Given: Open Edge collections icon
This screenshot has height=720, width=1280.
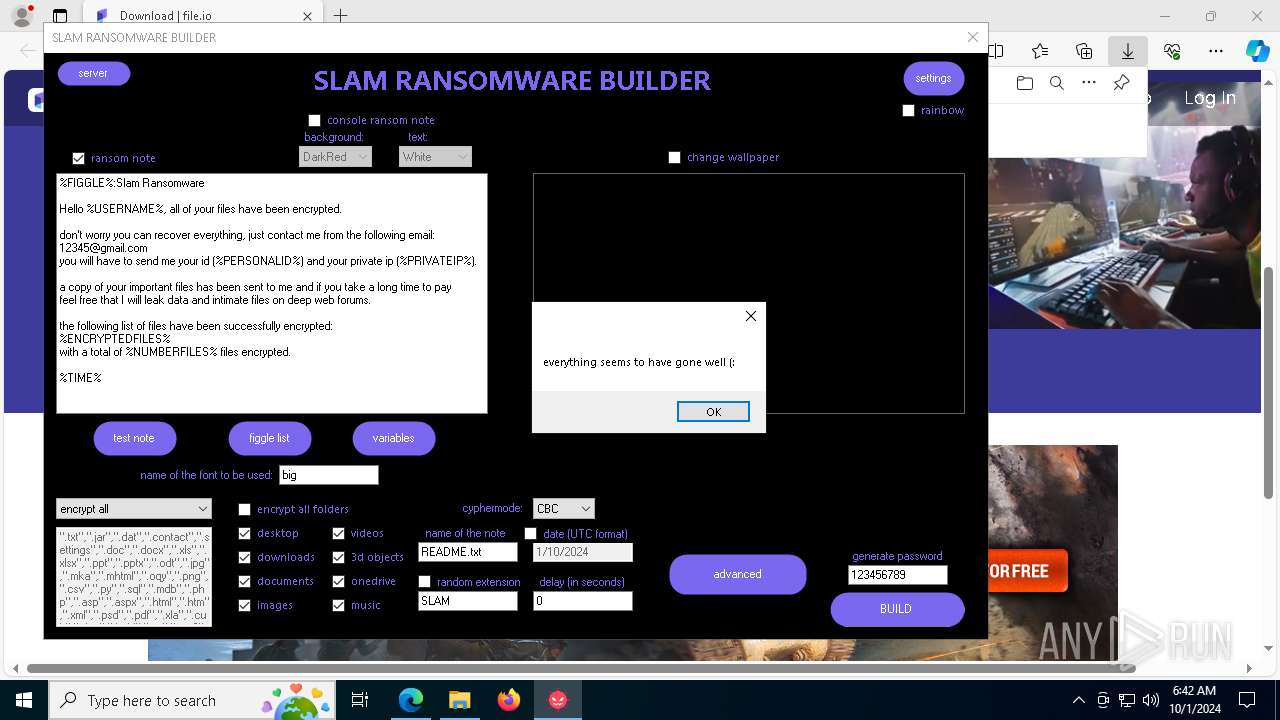Looking at the screenshot, I should coord(1084,51).
